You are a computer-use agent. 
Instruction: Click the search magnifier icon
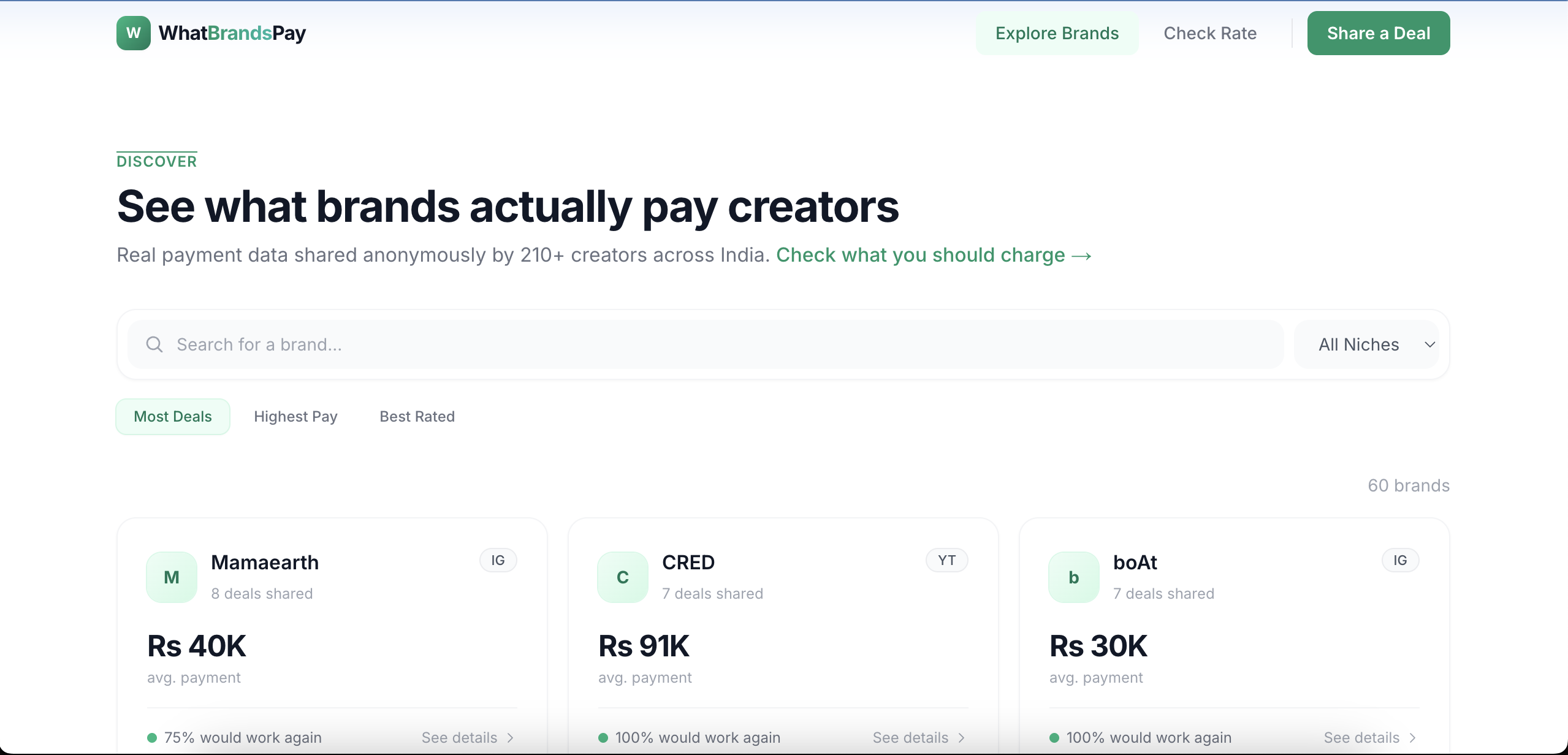pyautogui.click(x=153, y=344)
